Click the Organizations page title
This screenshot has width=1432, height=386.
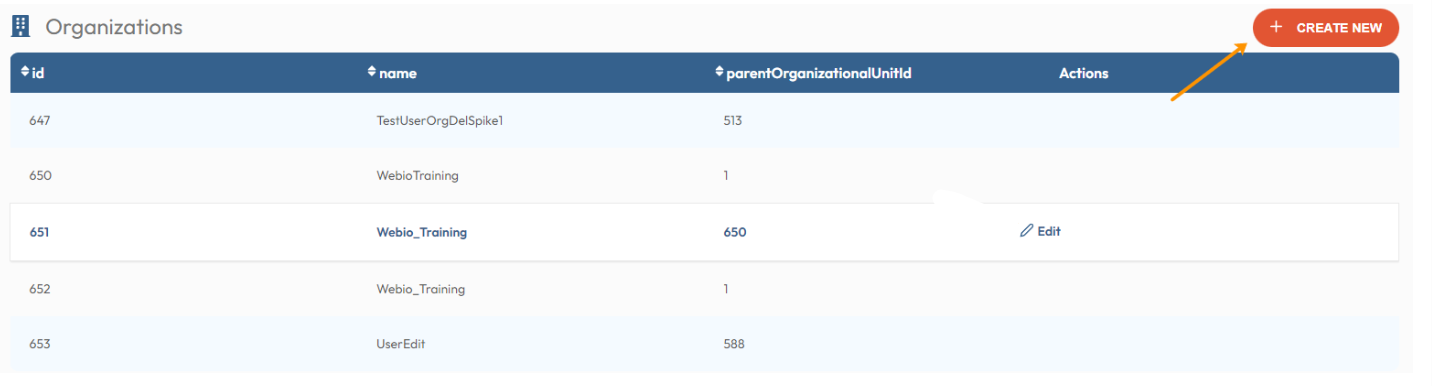tap(114, 27)
